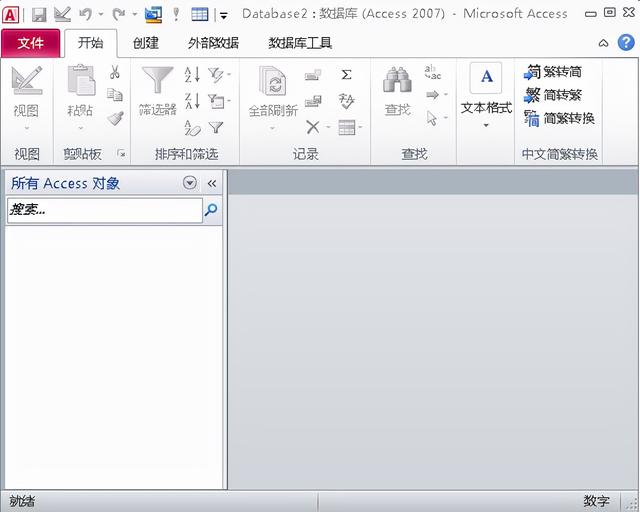Image resolution: width=640 pixels, height=512 pixels.
Task: Click the replace ab-ac icon
Action: click(x=433, y=72)
